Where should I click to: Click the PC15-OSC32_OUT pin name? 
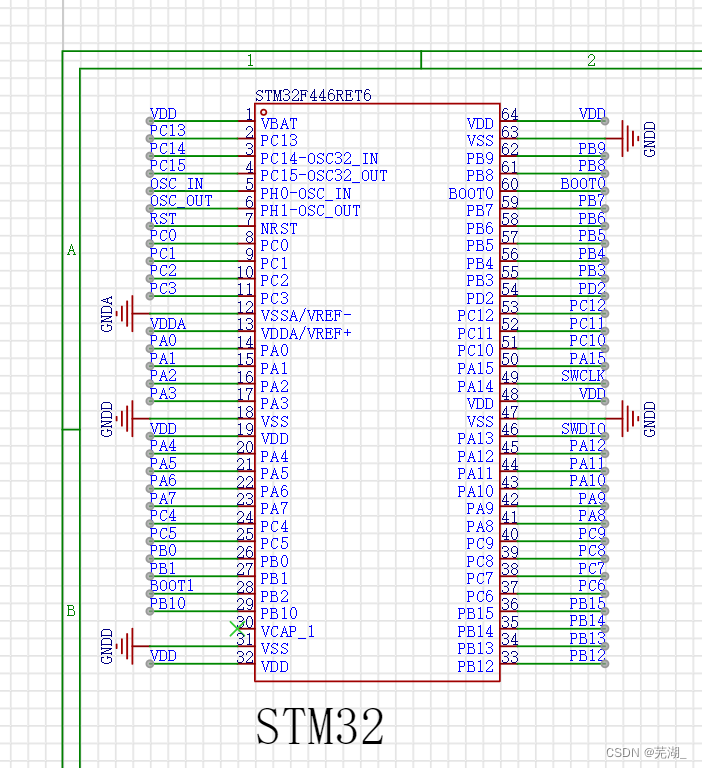(x=324, y=176)
